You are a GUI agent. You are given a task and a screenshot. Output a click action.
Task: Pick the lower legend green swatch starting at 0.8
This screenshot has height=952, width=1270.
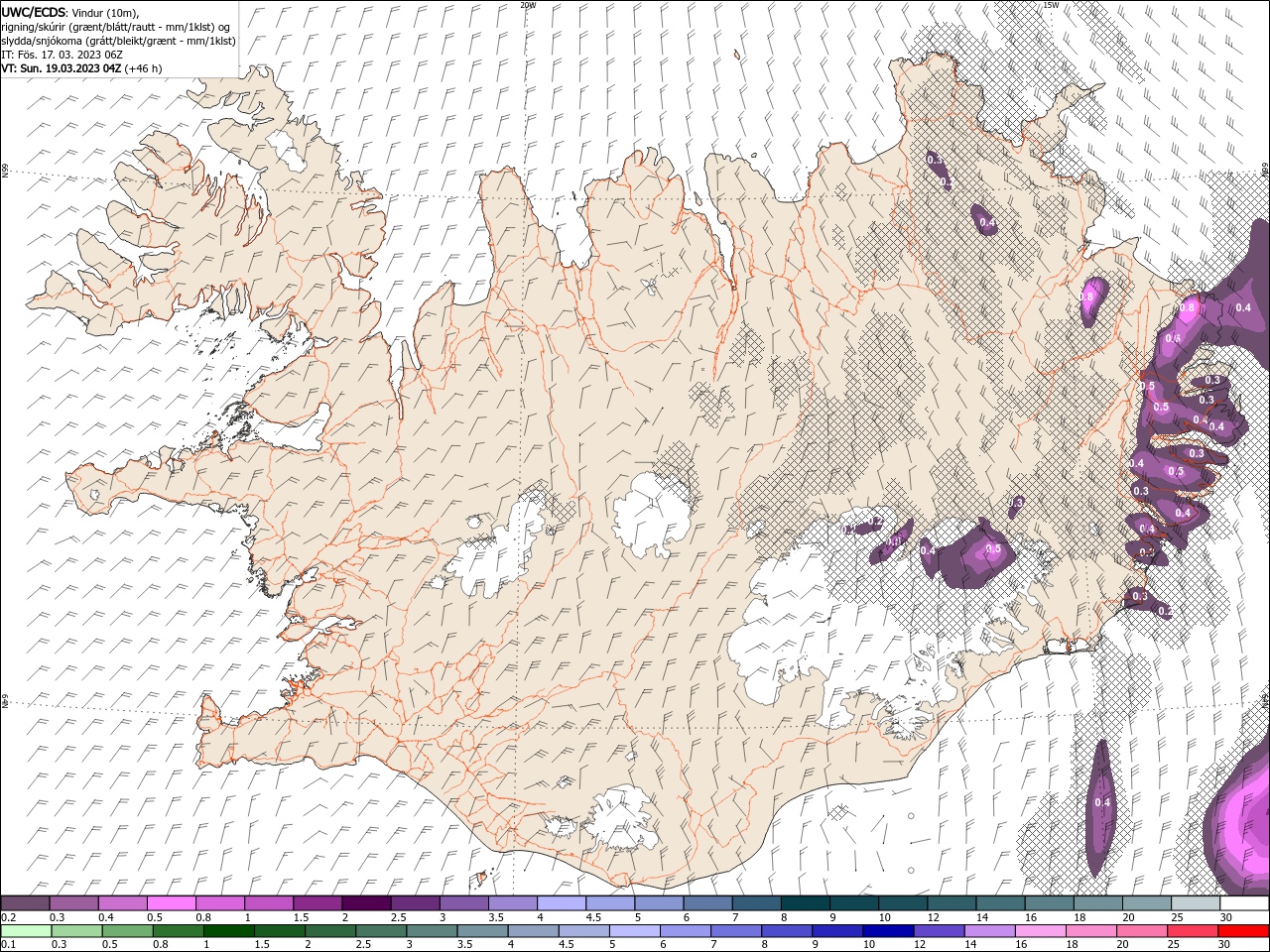[x=178, y=931]
